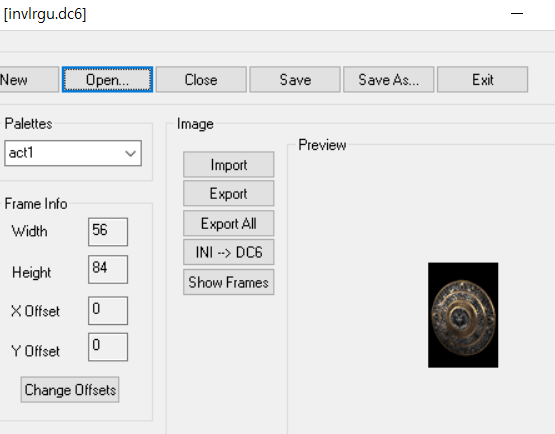Click the Export All button

(x=229, y=223)
